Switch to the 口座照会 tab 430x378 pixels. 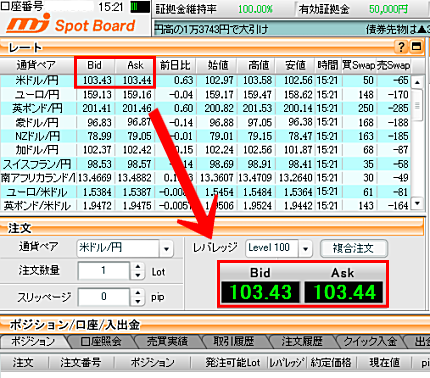coord(101,342)
